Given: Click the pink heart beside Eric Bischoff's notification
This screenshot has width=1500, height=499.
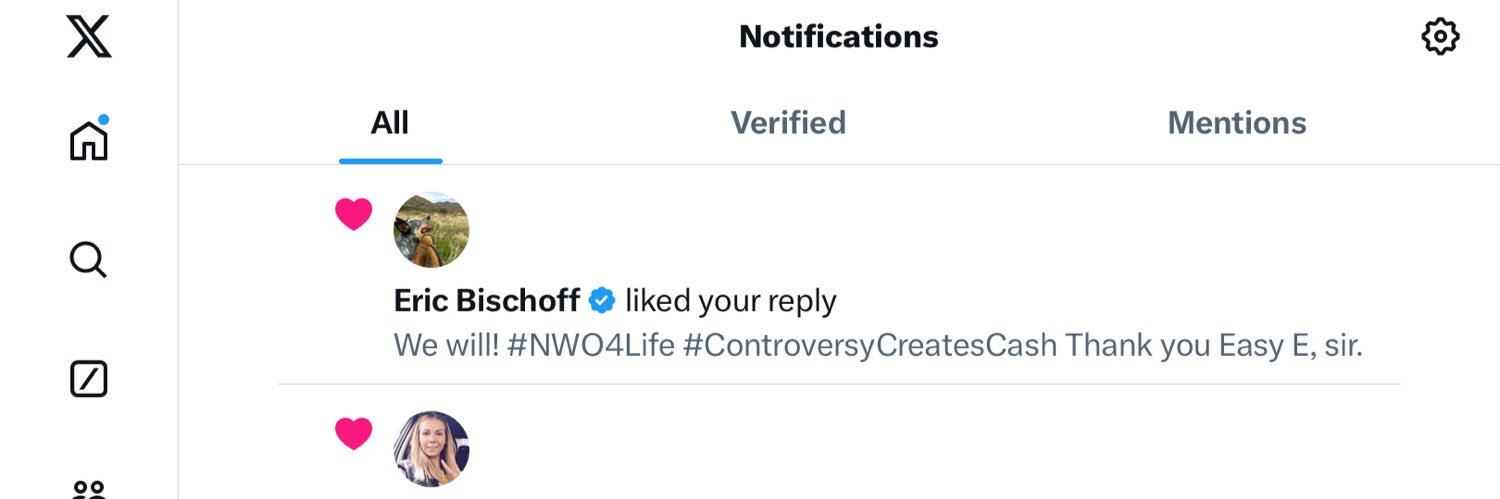Looking at the screenshot, I should [x=353, y=214].
